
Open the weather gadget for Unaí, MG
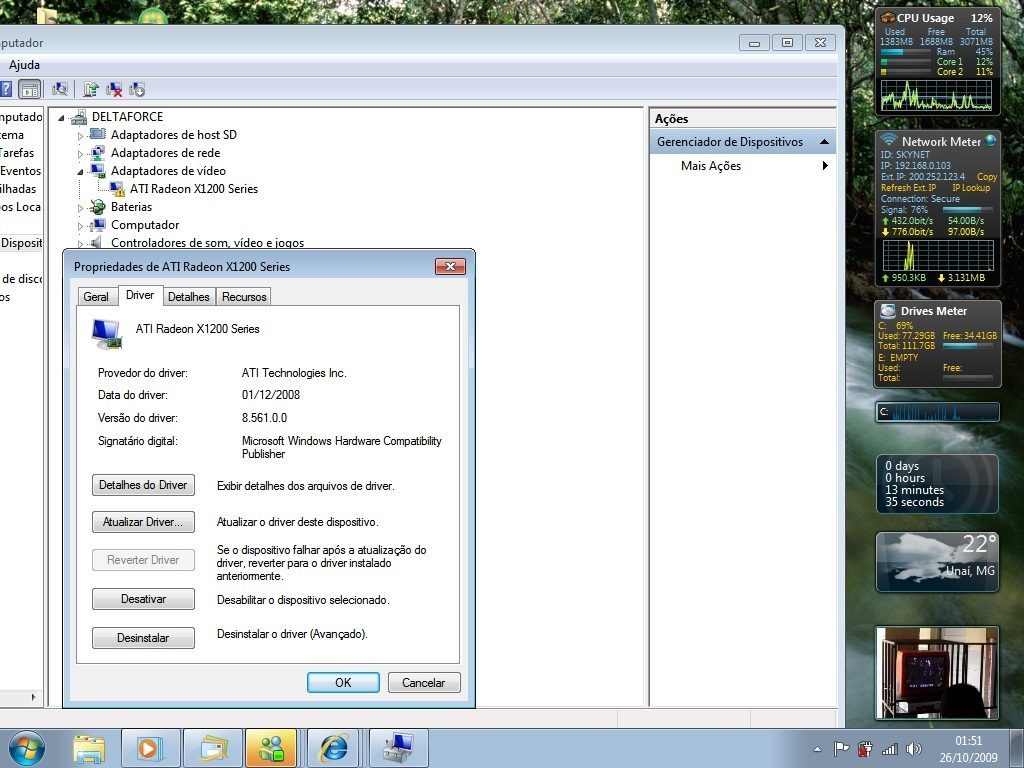point(937,562)
